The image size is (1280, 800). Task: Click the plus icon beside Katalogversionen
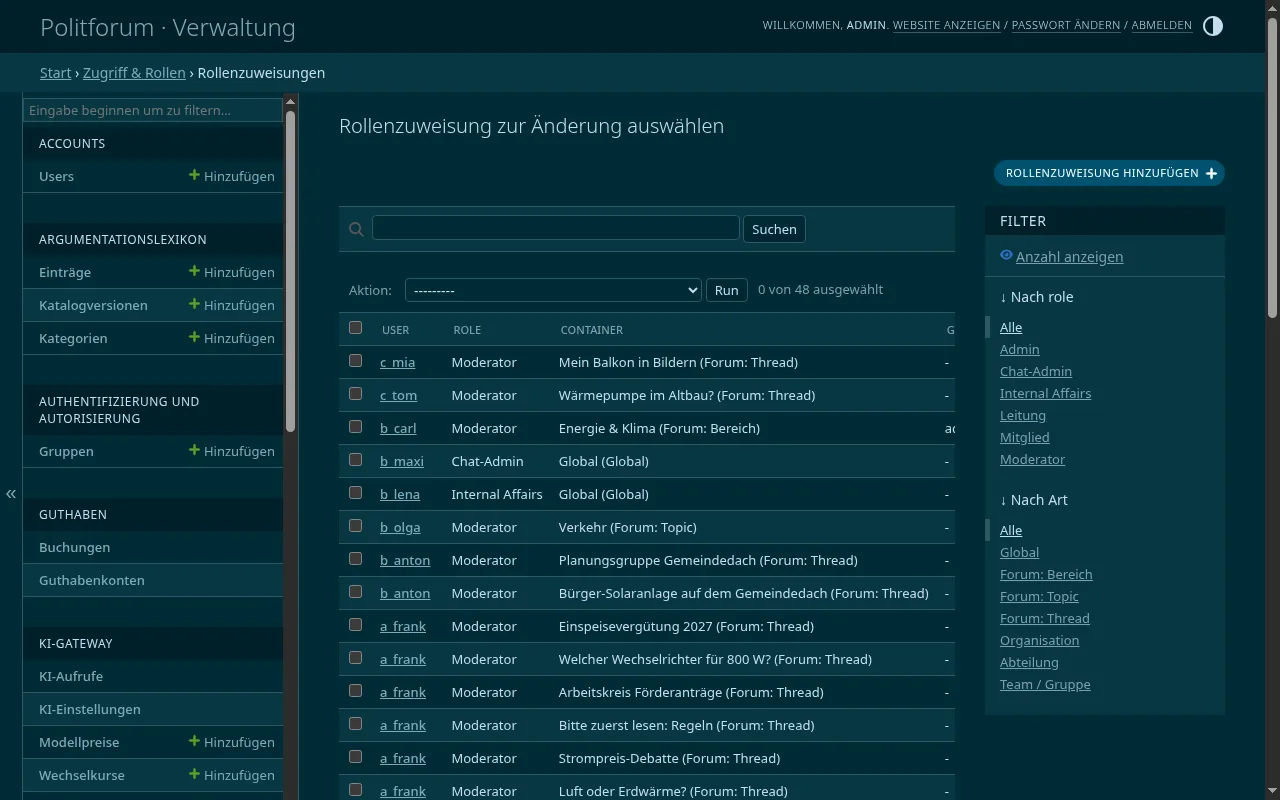click(x=194, y=304)
